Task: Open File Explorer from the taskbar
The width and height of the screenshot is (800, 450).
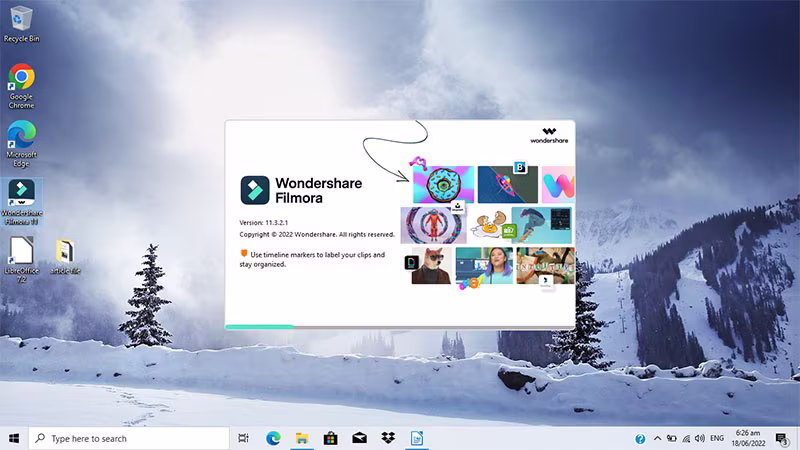Action: (x=302, y=438)
